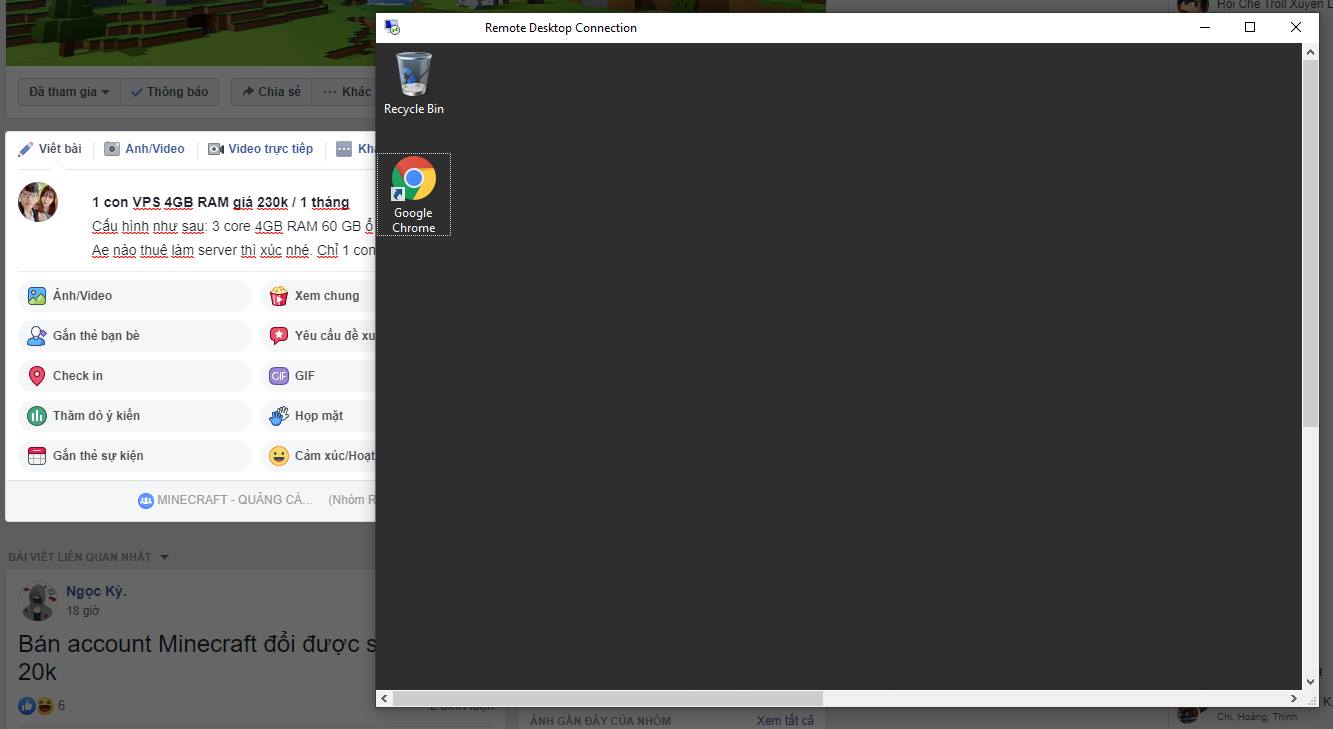
Task: Choose the Check in location option
Action: pyautogui.click(x=135, y=376)
